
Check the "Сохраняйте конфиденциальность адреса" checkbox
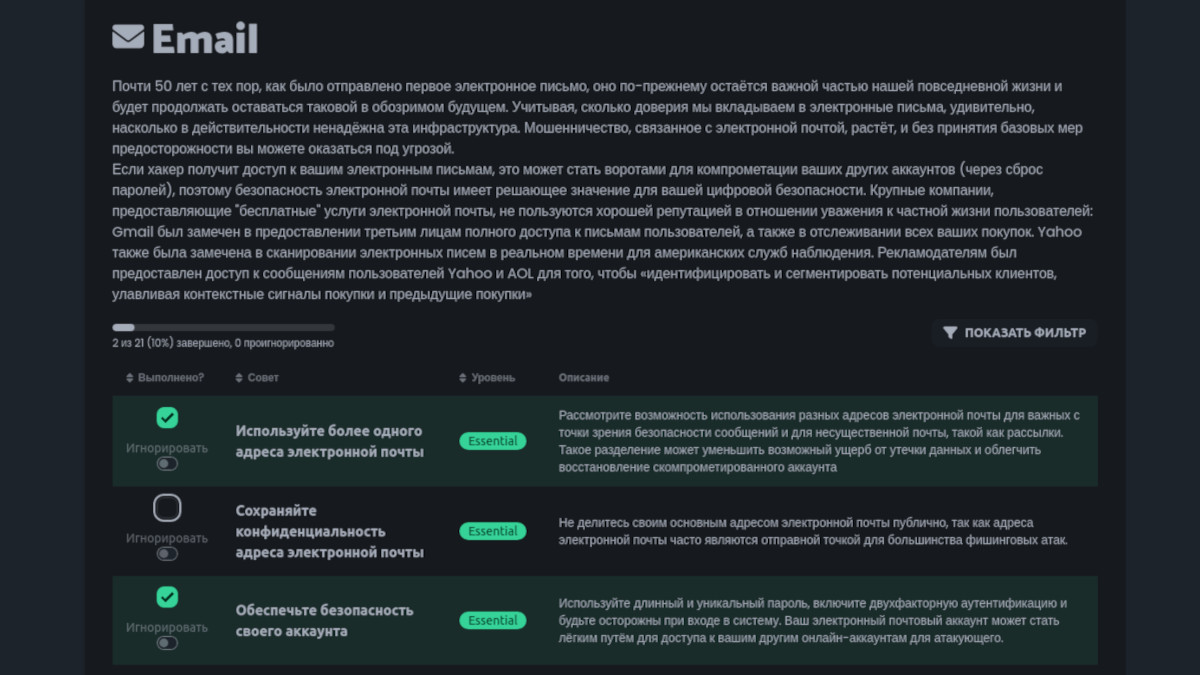[167, 508]
